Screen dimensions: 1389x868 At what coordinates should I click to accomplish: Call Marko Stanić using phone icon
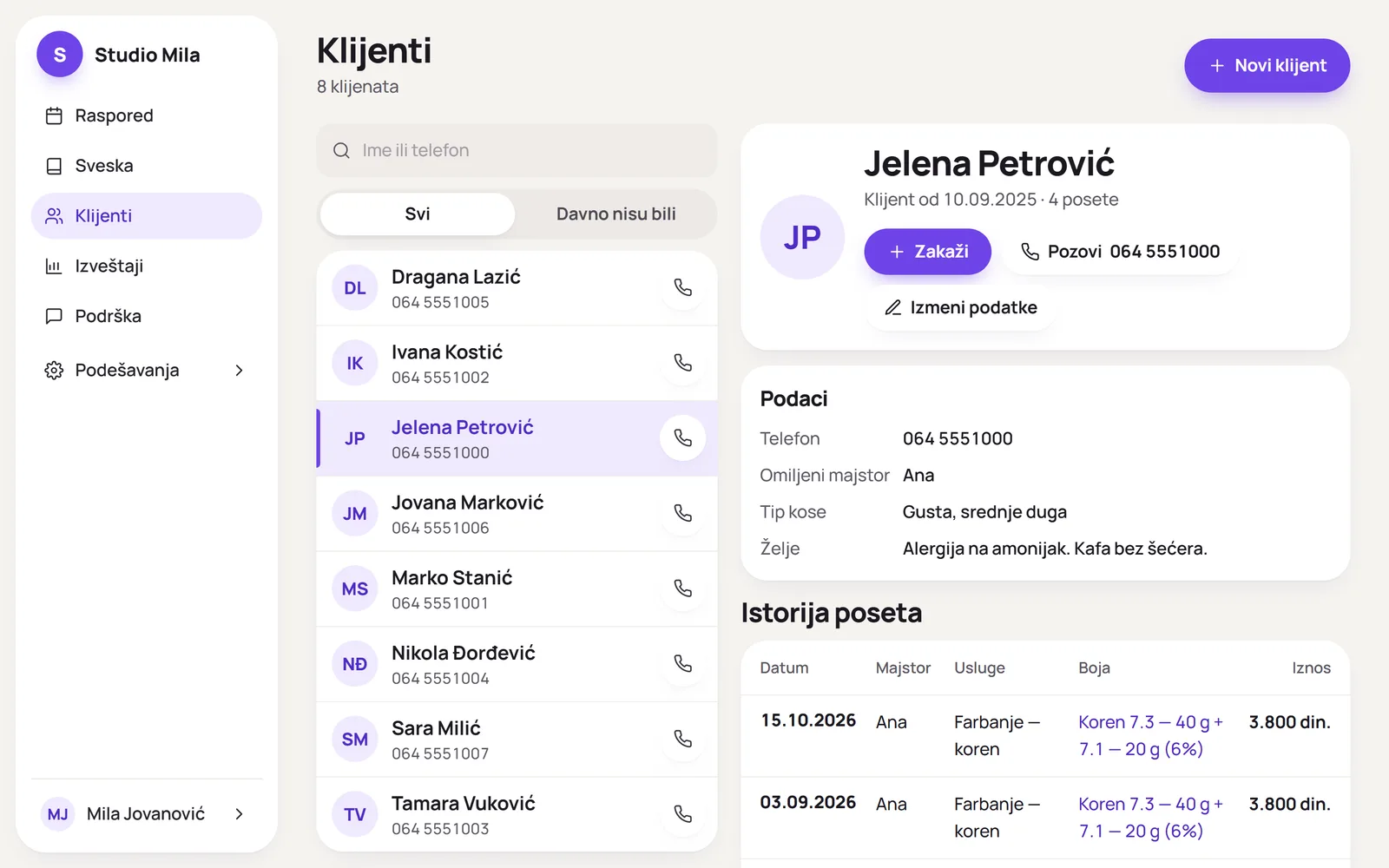click(x=683, y=589)
